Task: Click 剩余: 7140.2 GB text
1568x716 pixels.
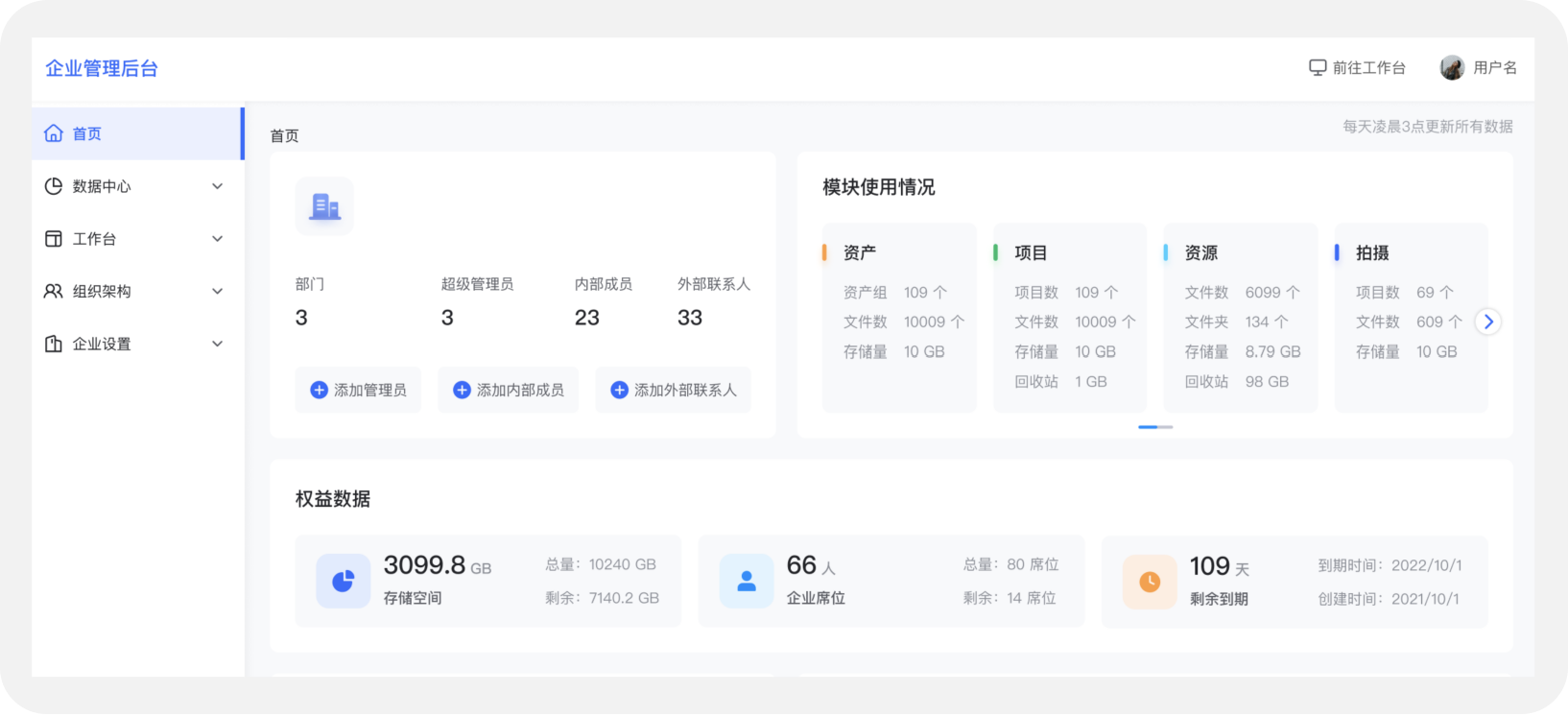Action: point(603,598)
